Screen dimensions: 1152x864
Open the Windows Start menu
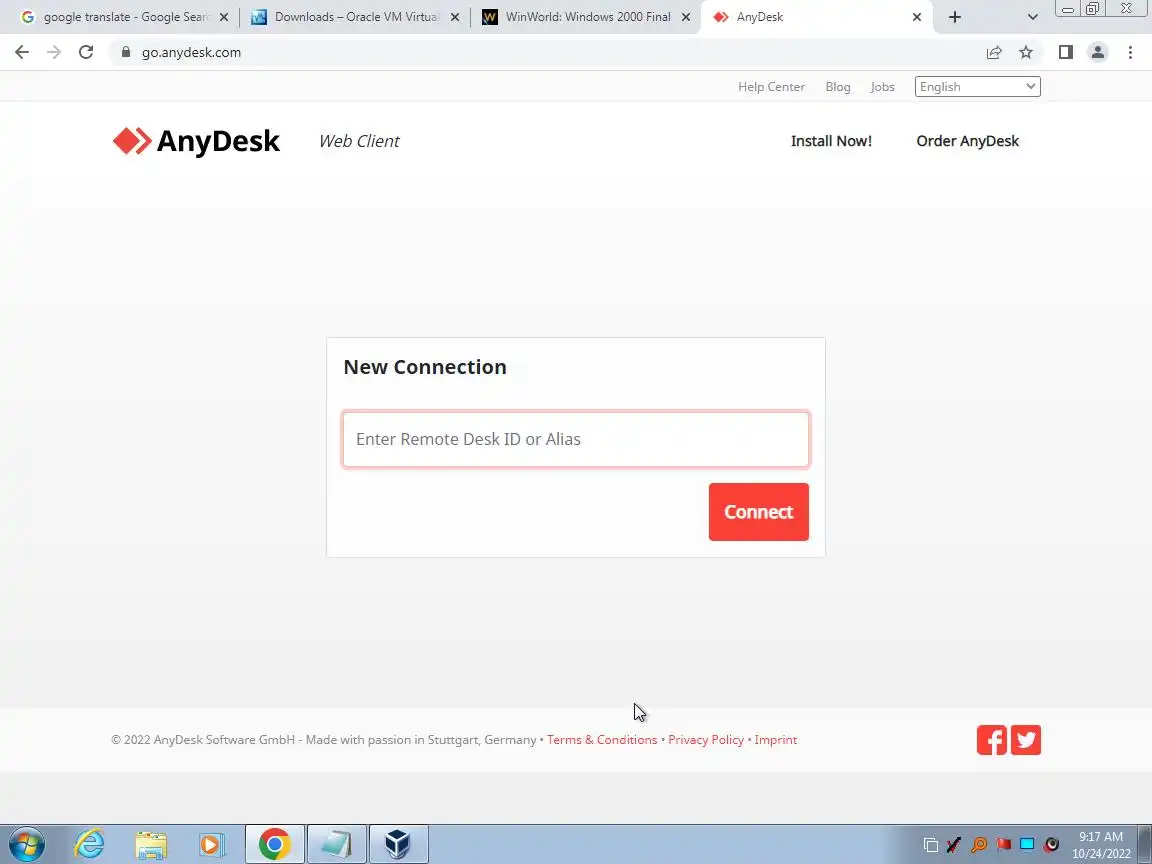(25, 844)
